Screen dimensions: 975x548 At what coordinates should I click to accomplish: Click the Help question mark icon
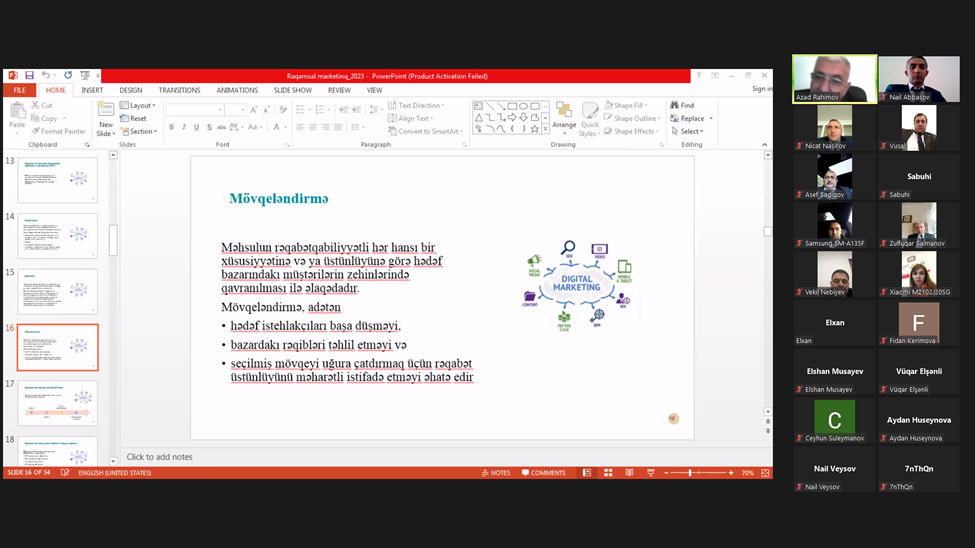(698, 75)
